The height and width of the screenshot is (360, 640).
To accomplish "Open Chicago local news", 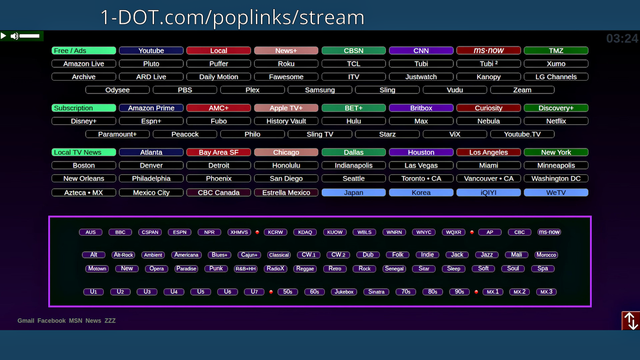I will point(286,152).
